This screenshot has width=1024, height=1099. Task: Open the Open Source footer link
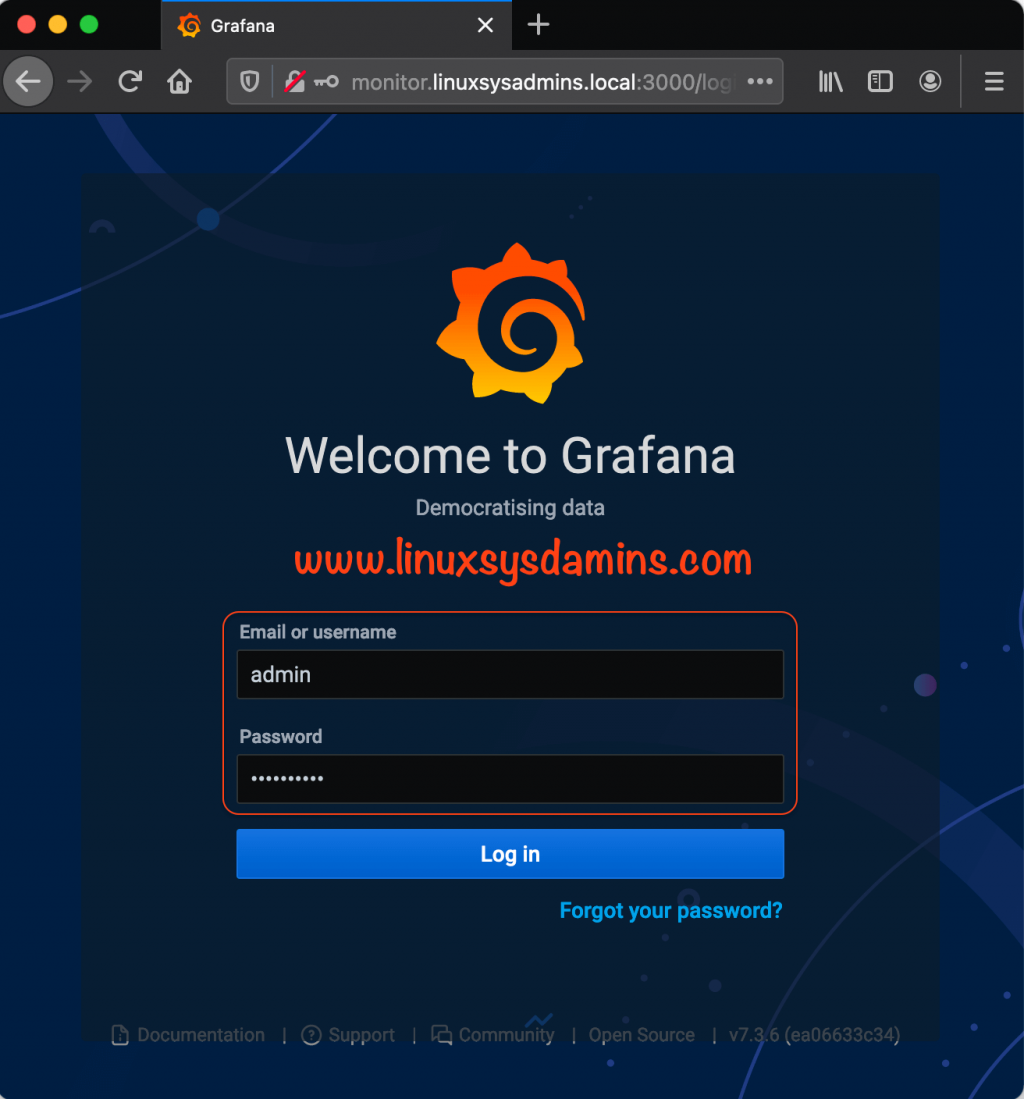point(641,1035)
